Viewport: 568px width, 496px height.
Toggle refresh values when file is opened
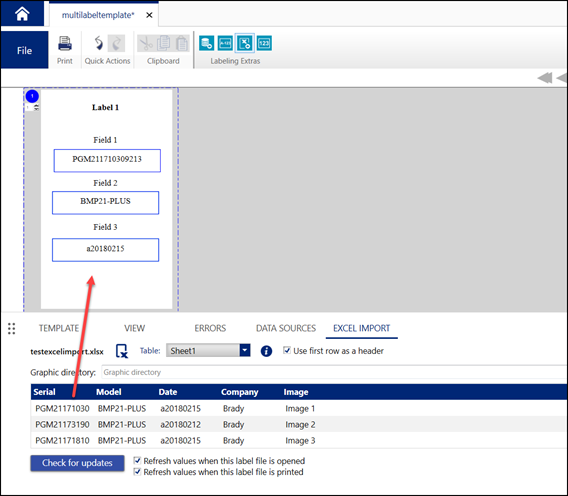click(137, 460)
